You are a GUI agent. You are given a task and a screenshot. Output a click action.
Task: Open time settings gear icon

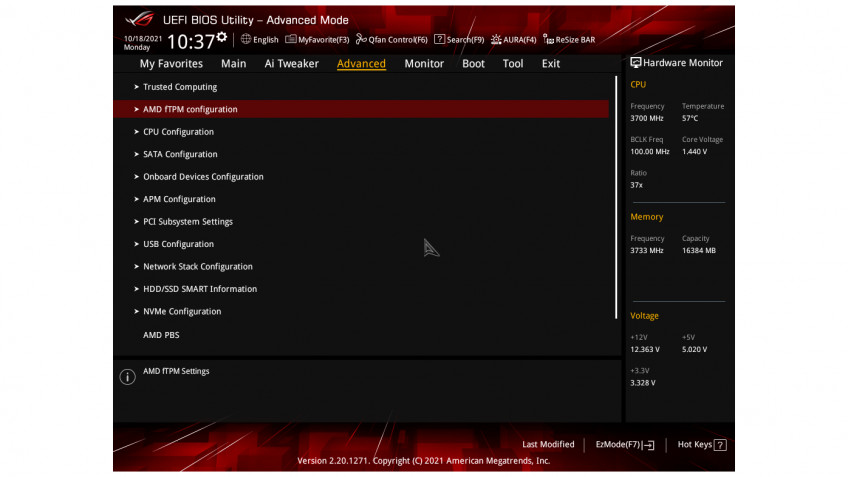pyautogui.click(x=222, y=37)
